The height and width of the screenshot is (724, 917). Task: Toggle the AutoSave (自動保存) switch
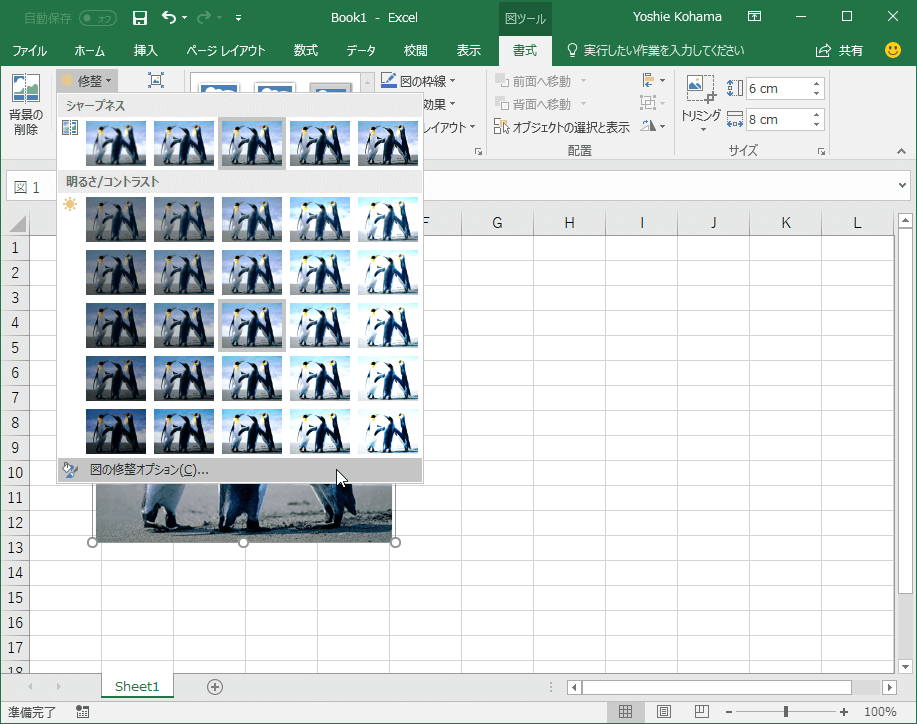(97, 18)
